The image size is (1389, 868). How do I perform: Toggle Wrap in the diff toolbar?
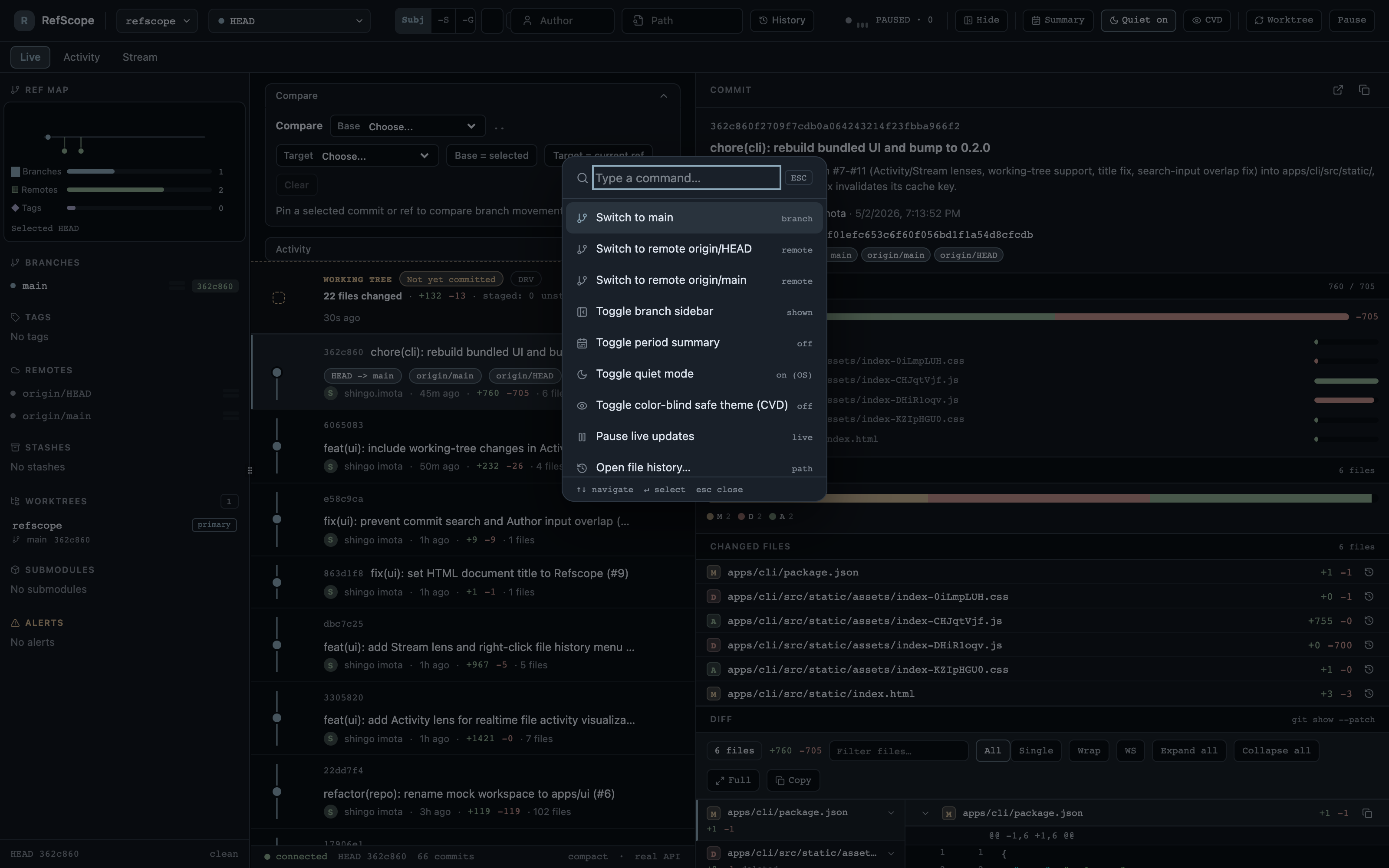click(x=1089, y=751)
